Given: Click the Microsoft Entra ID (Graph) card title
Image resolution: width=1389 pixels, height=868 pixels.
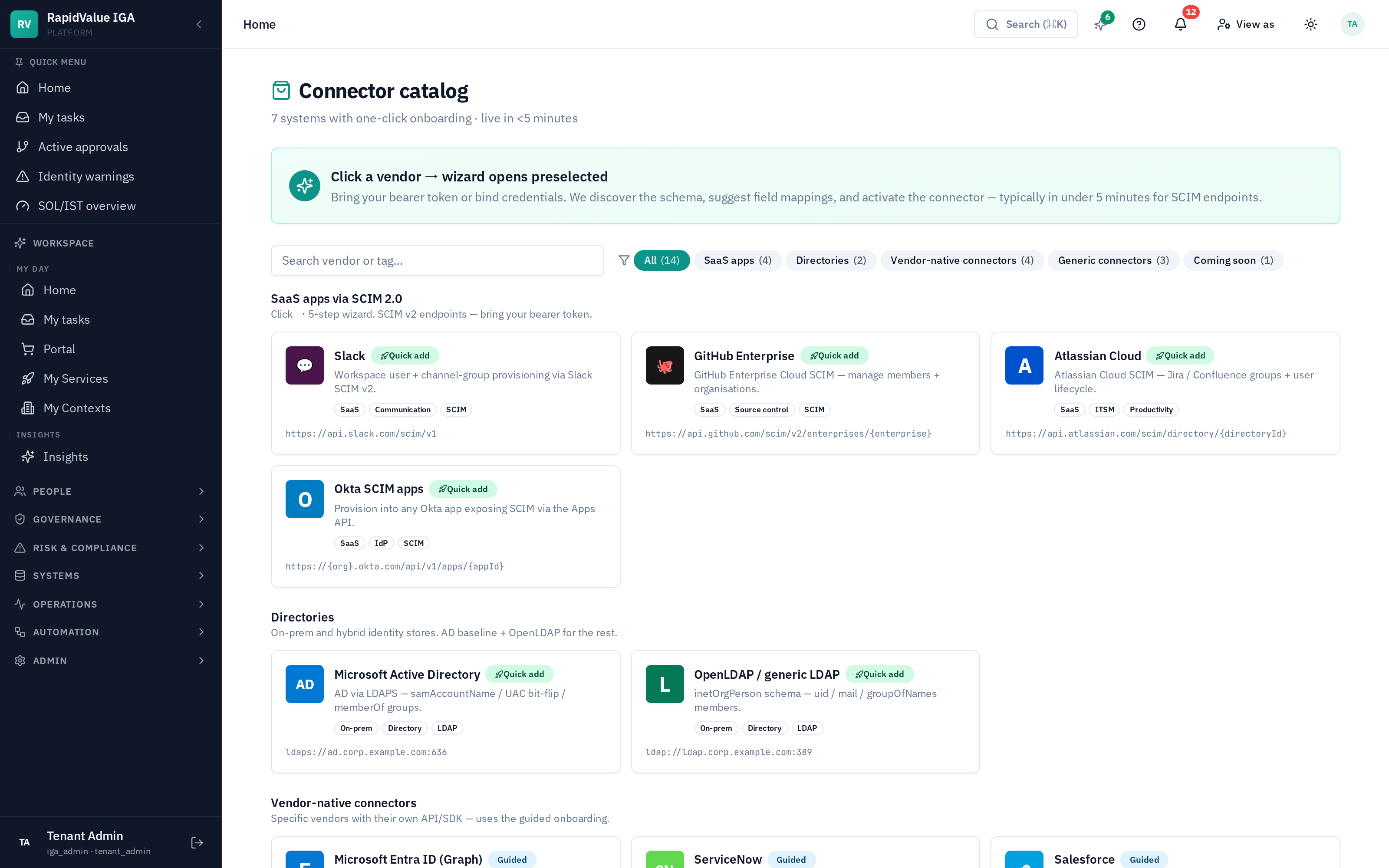Looking at the screenshot, I should point(408,859).
